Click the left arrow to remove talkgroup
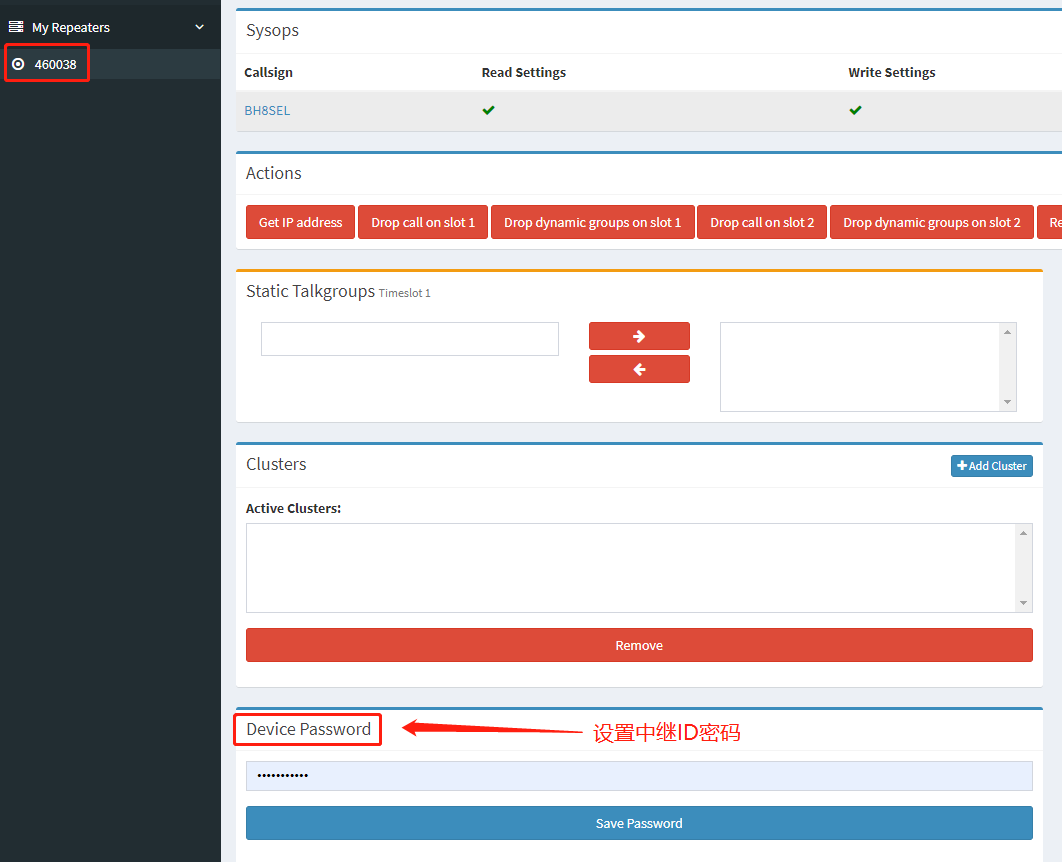Screen dimensions: 1062x862 pyautogui.click(x=639, y=369)
